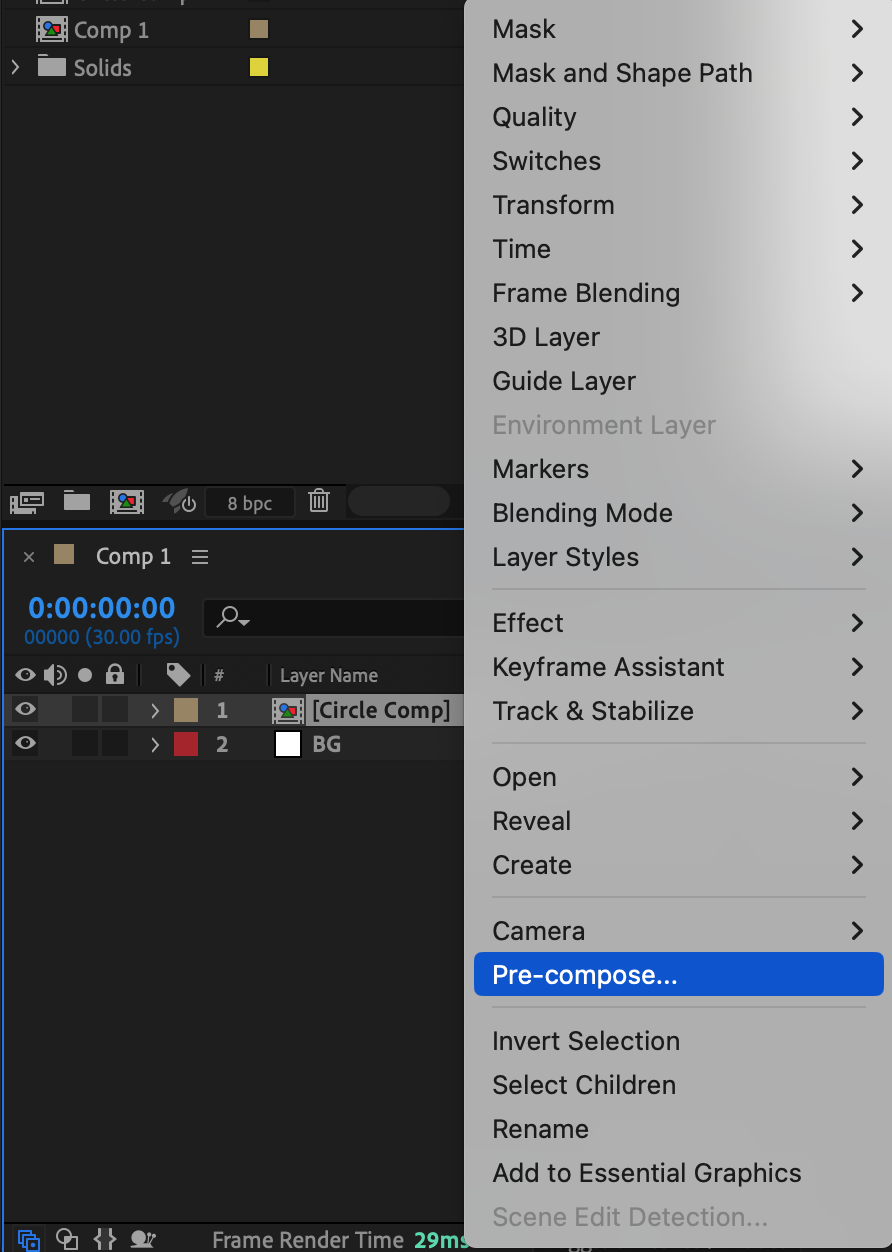Hide the Circle Comp layer
This screenshot has height=1252, width=892.
pos(25,710)
